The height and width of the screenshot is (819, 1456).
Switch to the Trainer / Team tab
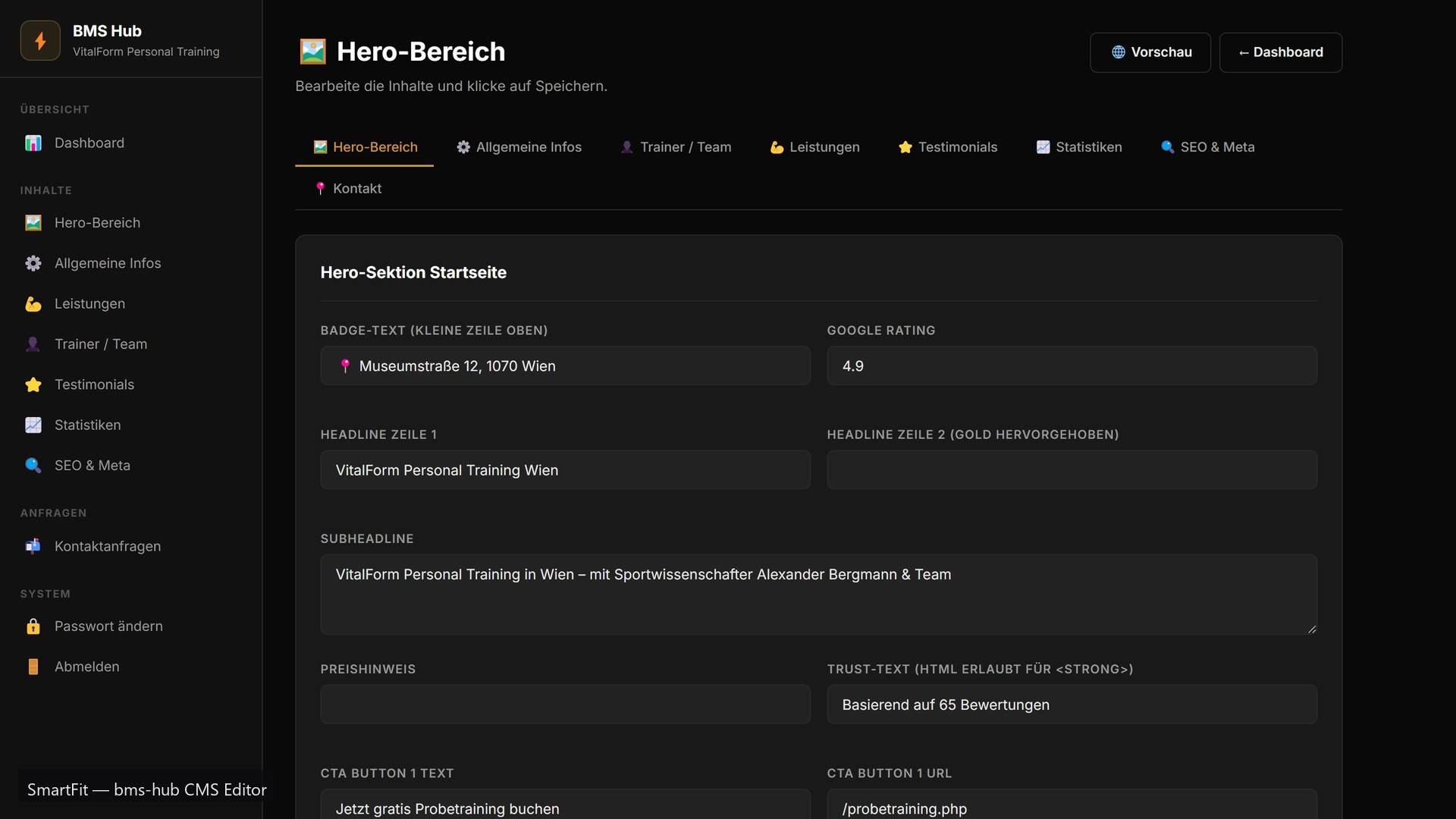[x=676, y=147]
